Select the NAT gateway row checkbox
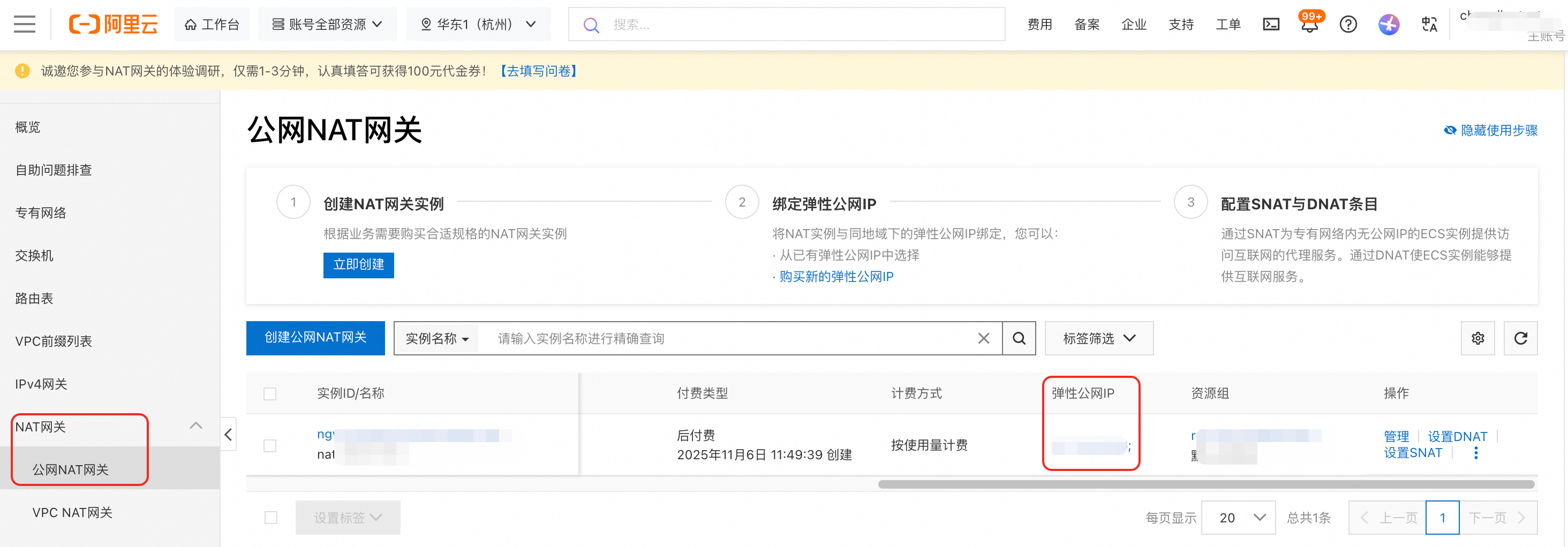The height and width of the screenshot is (547, 1568). click(x=270, y=445)
